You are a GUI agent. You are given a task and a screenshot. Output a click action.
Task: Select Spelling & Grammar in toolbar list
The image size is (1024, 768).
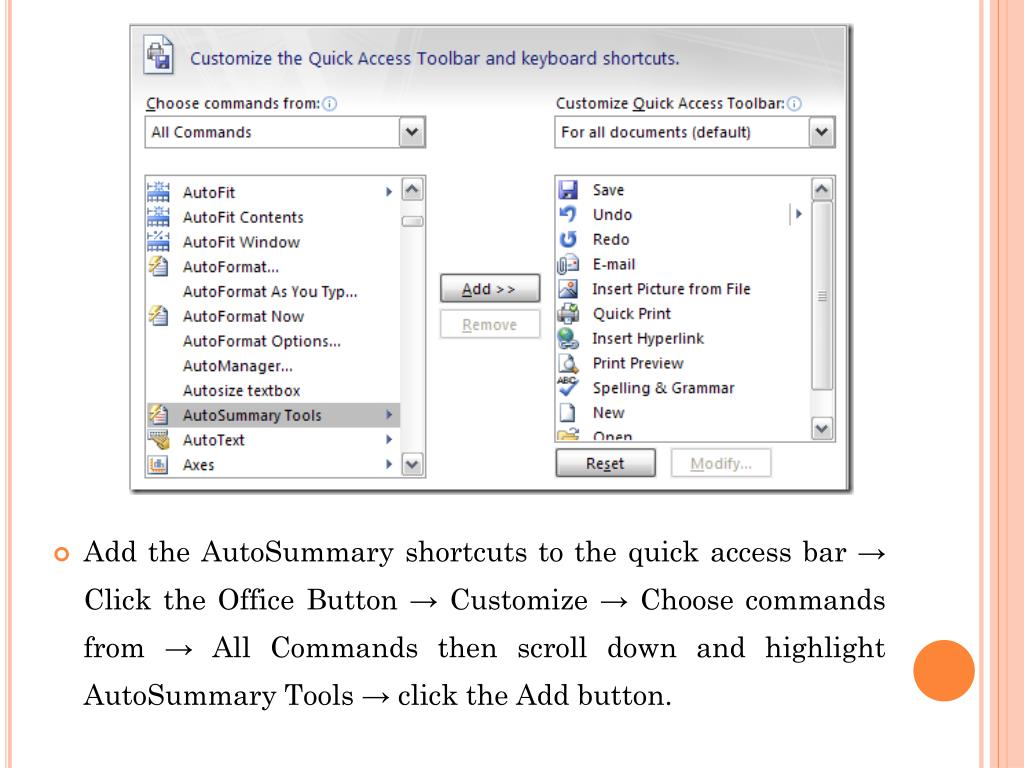682,388
